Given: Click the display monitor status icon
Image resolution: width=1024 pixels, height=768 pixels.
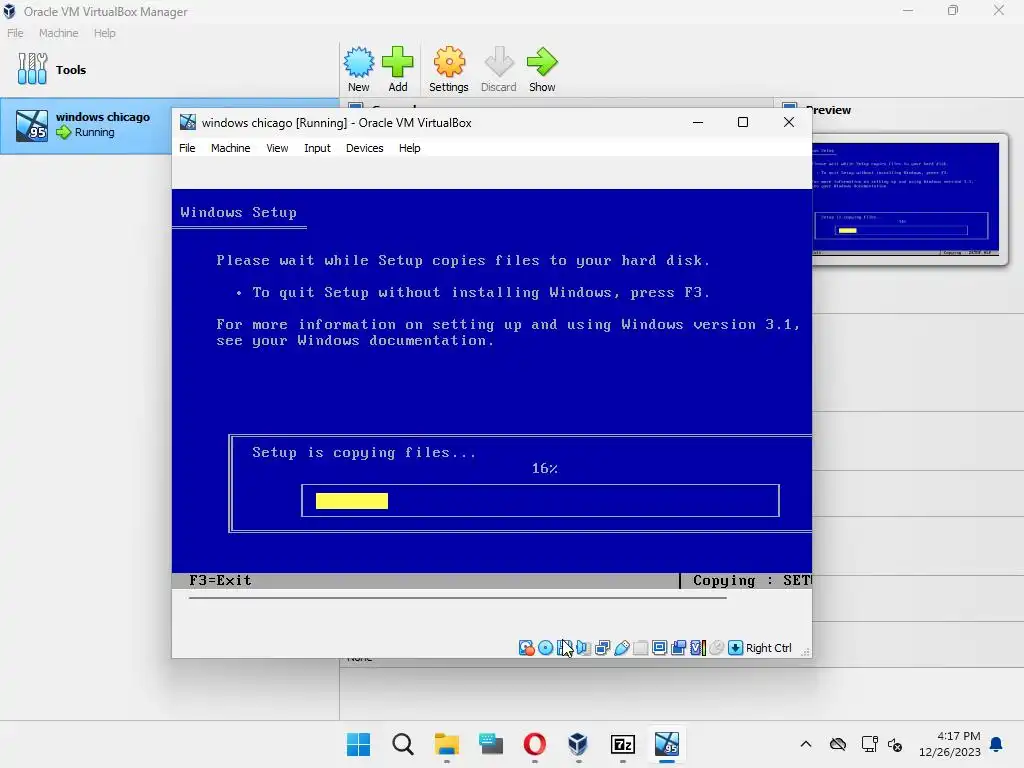Looking at the screenshot, I should click(x=660, y=648).
